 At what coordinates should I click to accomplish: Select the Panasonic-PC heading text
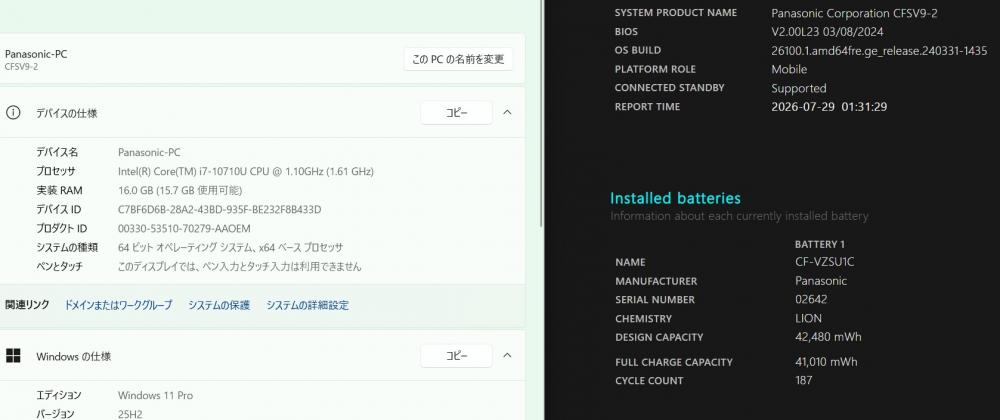[x=36, y=54]
